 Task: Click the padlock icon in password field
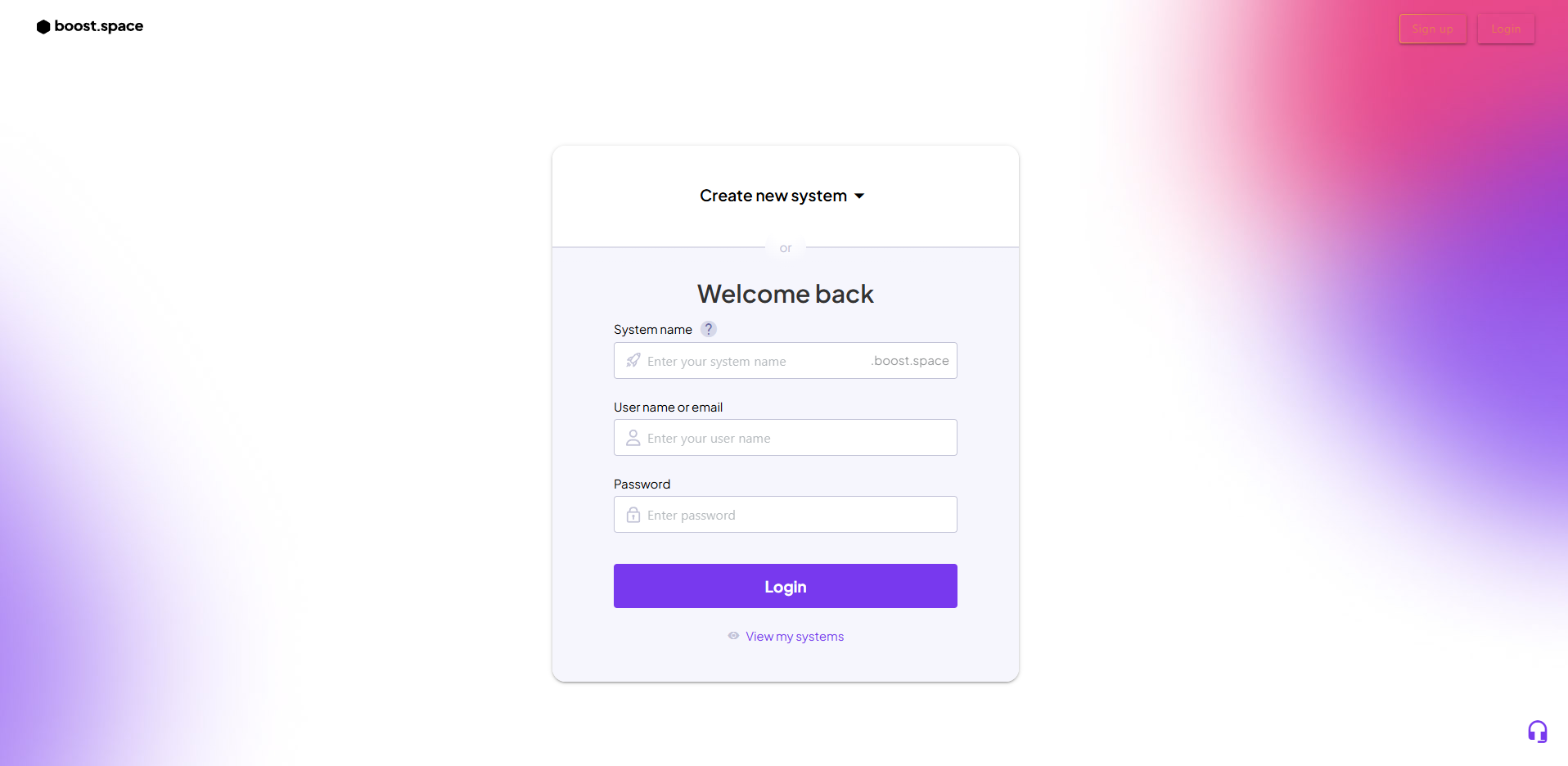(633, 515)
